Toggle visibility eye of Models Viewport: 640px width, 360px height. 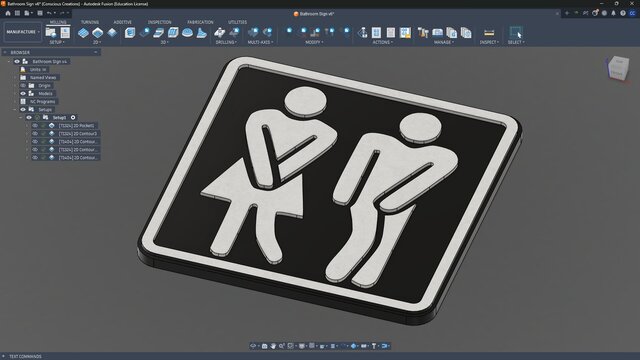pos(23,93)
